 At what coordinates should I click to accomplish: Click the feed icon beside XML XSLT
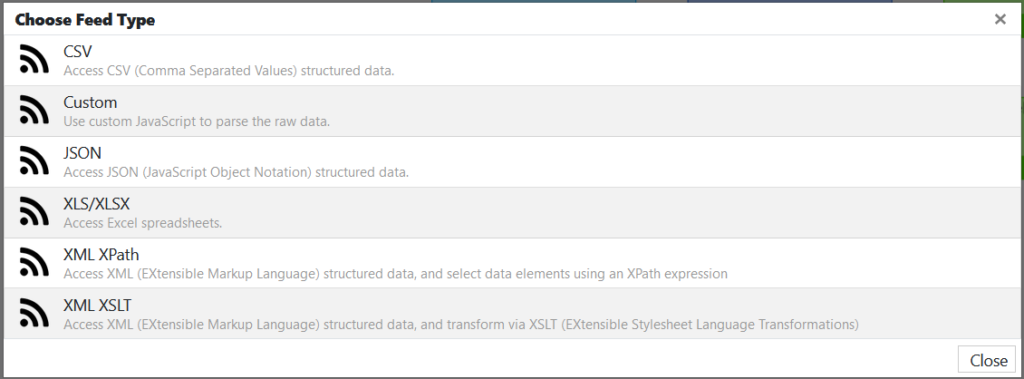[x=34, y=313]
